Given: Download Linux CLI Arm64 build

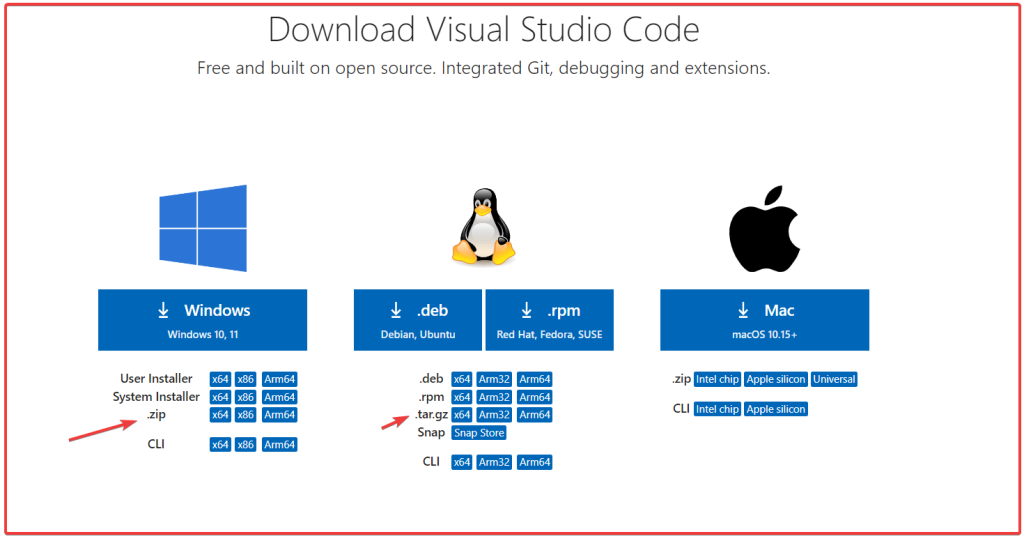Looking at the screenshot, I should [x=535, y=462].
